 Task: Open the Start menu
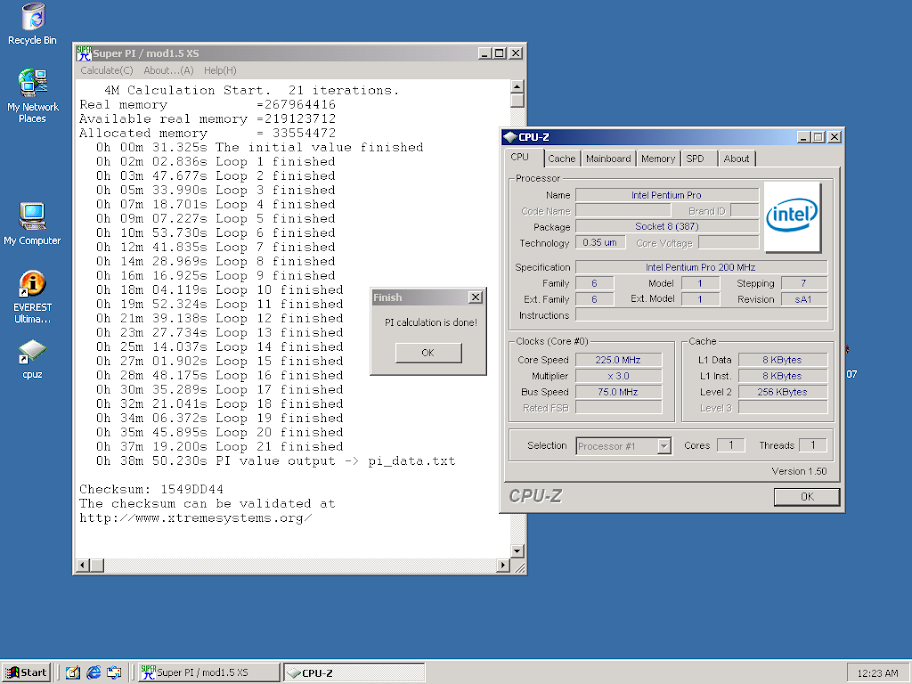pyautogui.click(x=27, y=672)
